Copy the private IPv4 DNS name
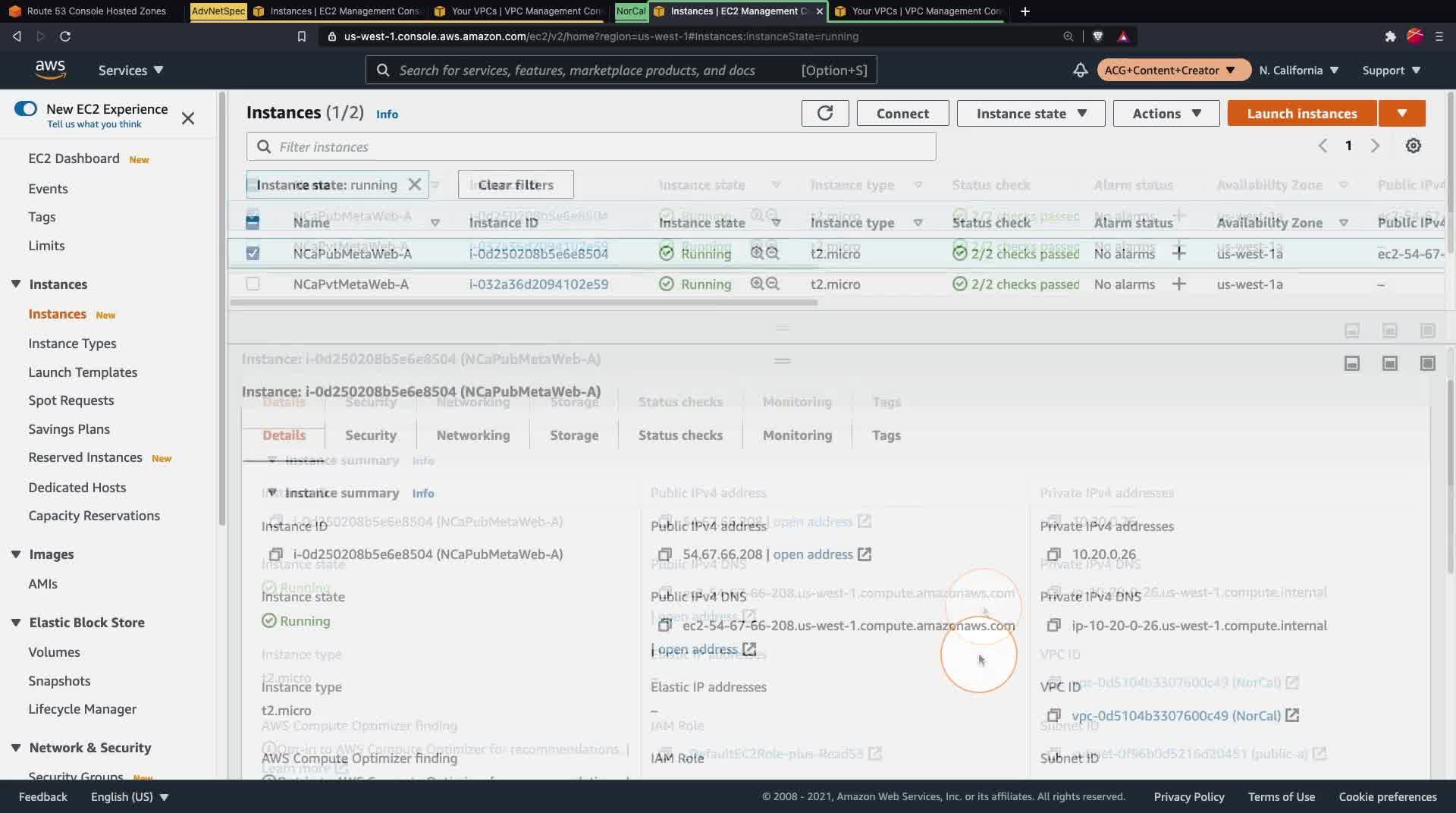Screen dimensions: 1456x813 point(1054,625)
